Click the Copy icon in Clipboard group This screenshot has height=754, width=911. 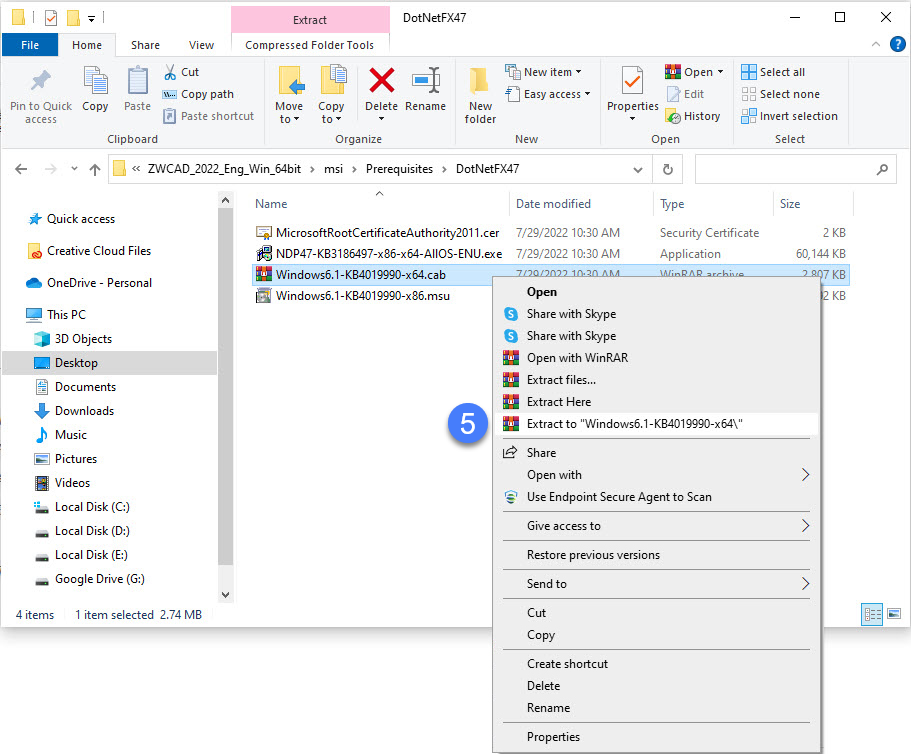coord(95,80)
